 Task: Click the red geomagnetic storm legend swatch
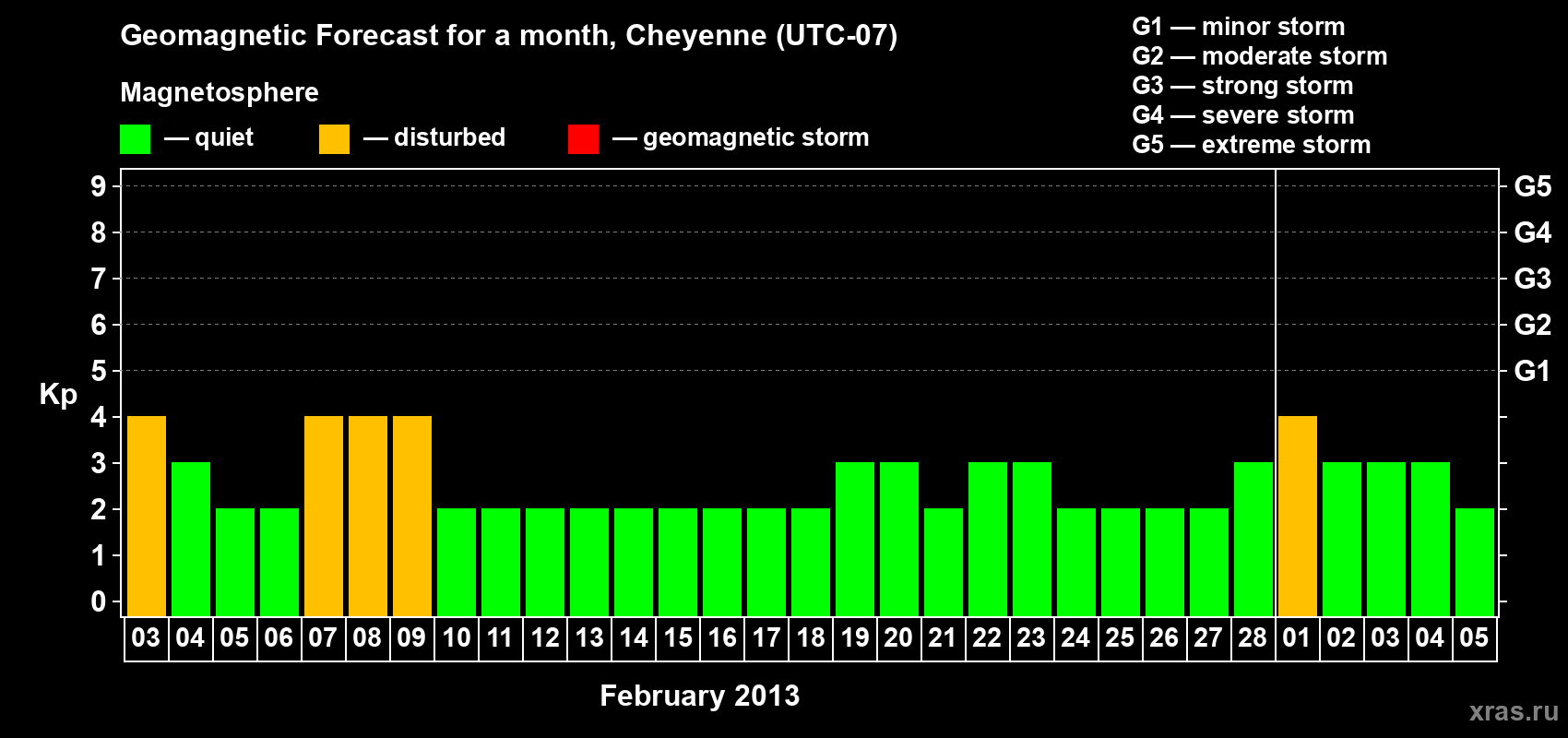pos(583,139)
